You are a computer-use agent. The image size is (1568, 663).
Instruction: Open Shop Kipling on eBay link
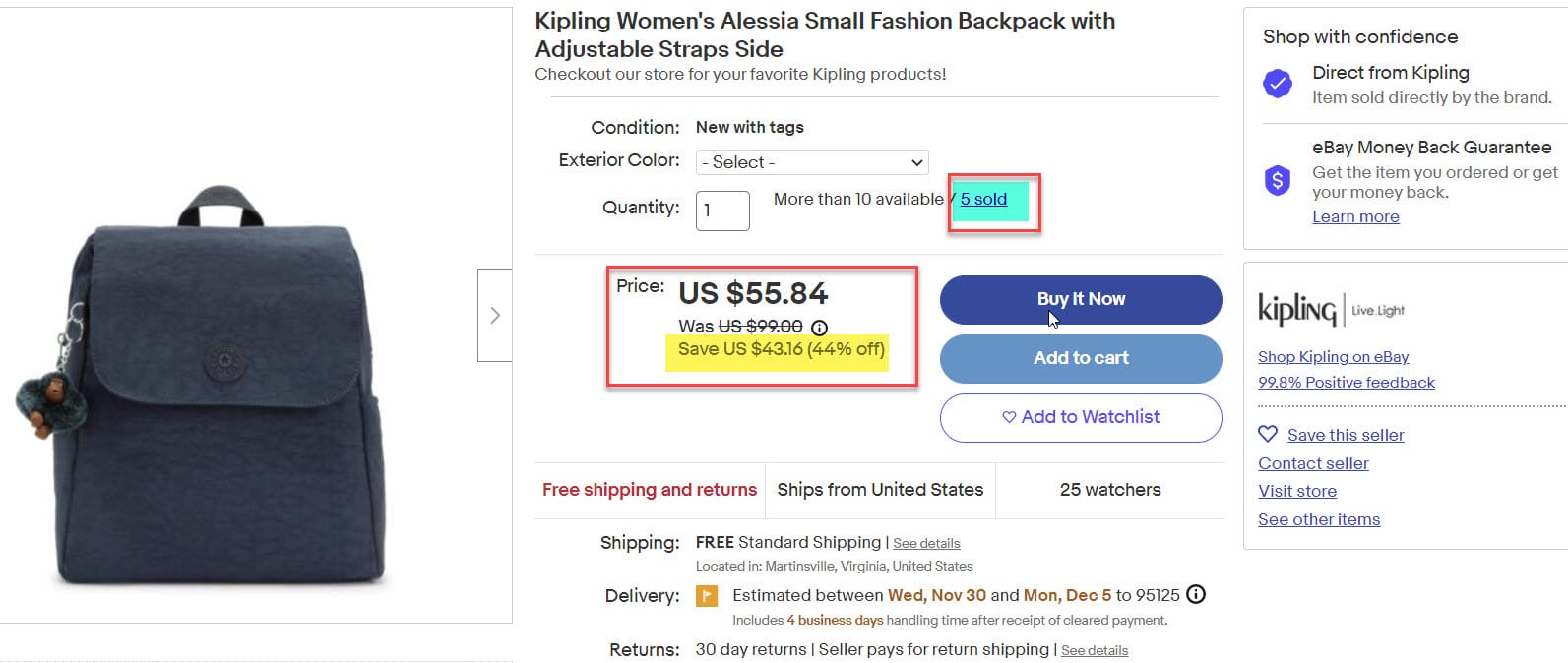coord(1333,356)
